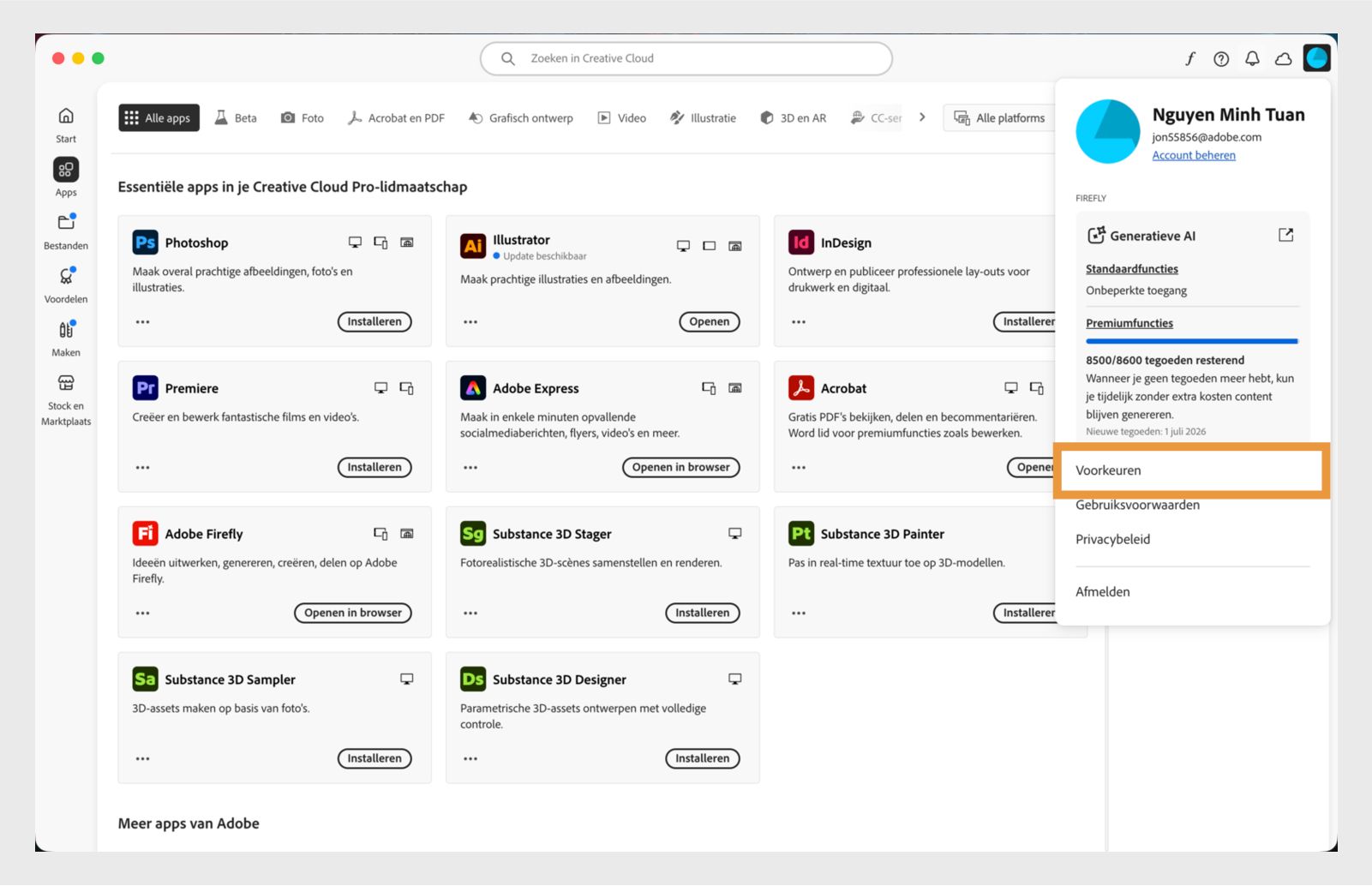Open more options on Adobe Firefly card
Screen dimensions: 1372x886
[x=143, y=614]
